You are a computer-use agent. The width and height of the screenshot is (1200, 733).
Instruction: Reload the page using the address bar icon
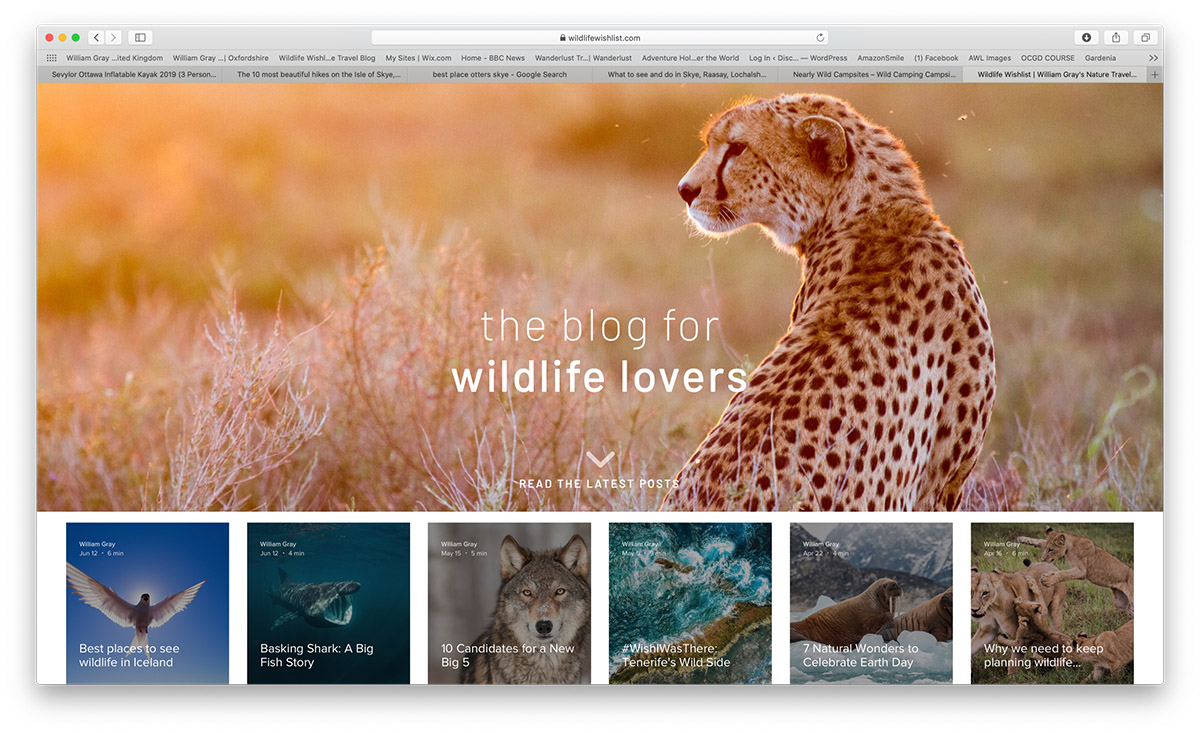tap(820, 38)
